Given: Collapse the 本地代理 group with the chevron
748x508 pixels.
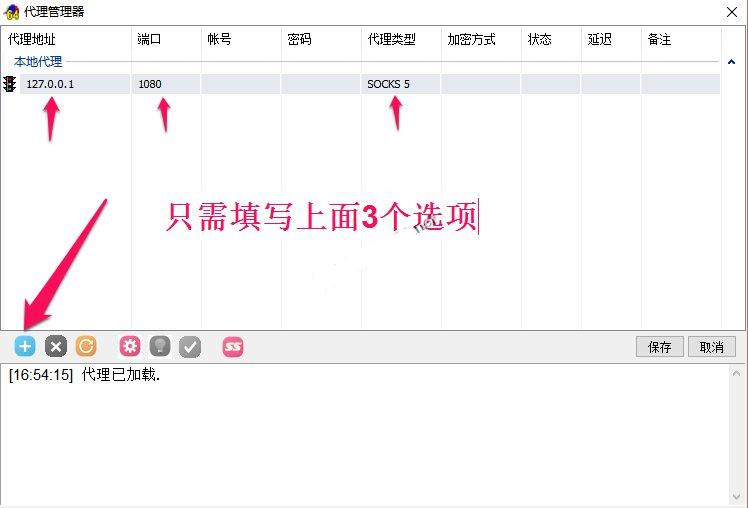Looking at the screenshot, I should click(x=731, y=62).
